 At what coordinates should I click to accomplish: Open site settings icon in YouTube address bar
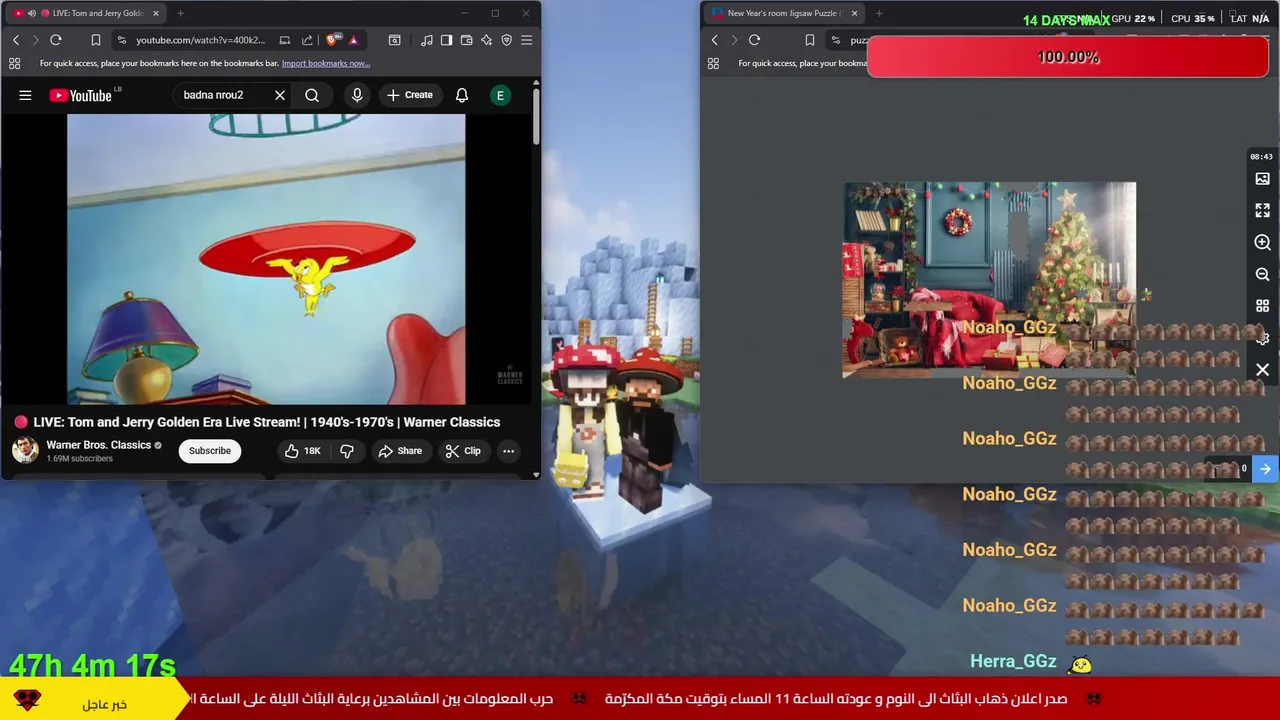click(x=121, y=40)
